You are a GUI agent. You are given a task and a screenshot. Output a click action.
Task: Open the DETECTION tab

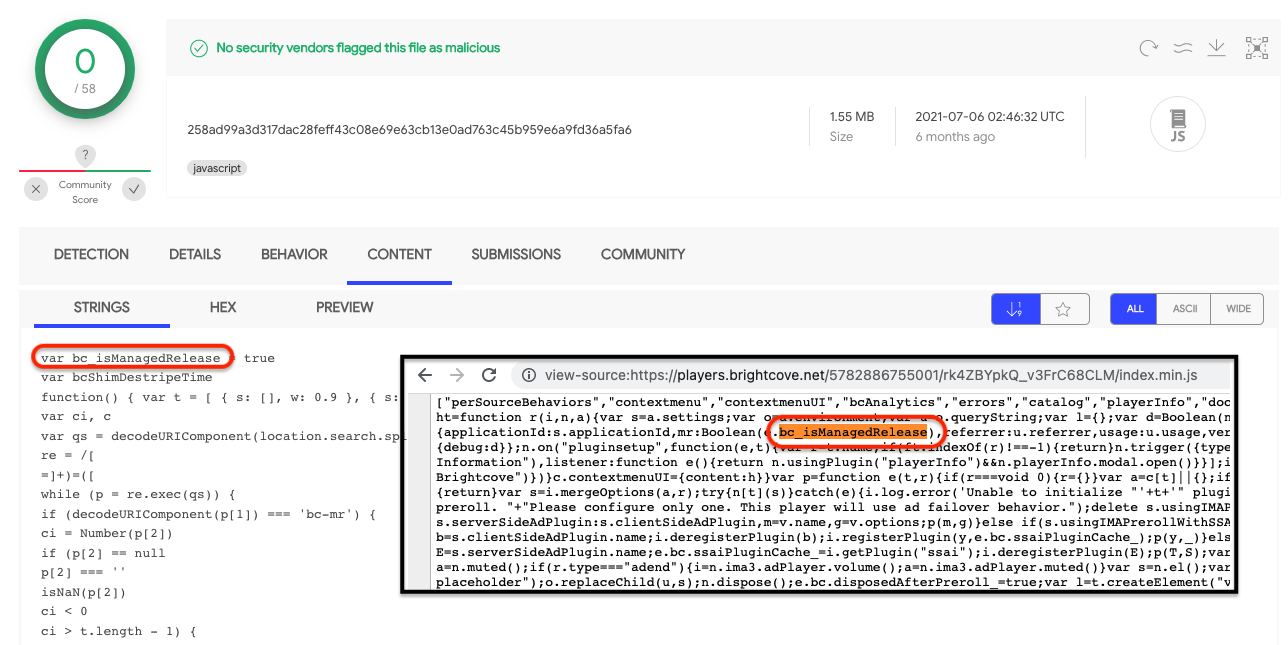[x=92, y=254]
